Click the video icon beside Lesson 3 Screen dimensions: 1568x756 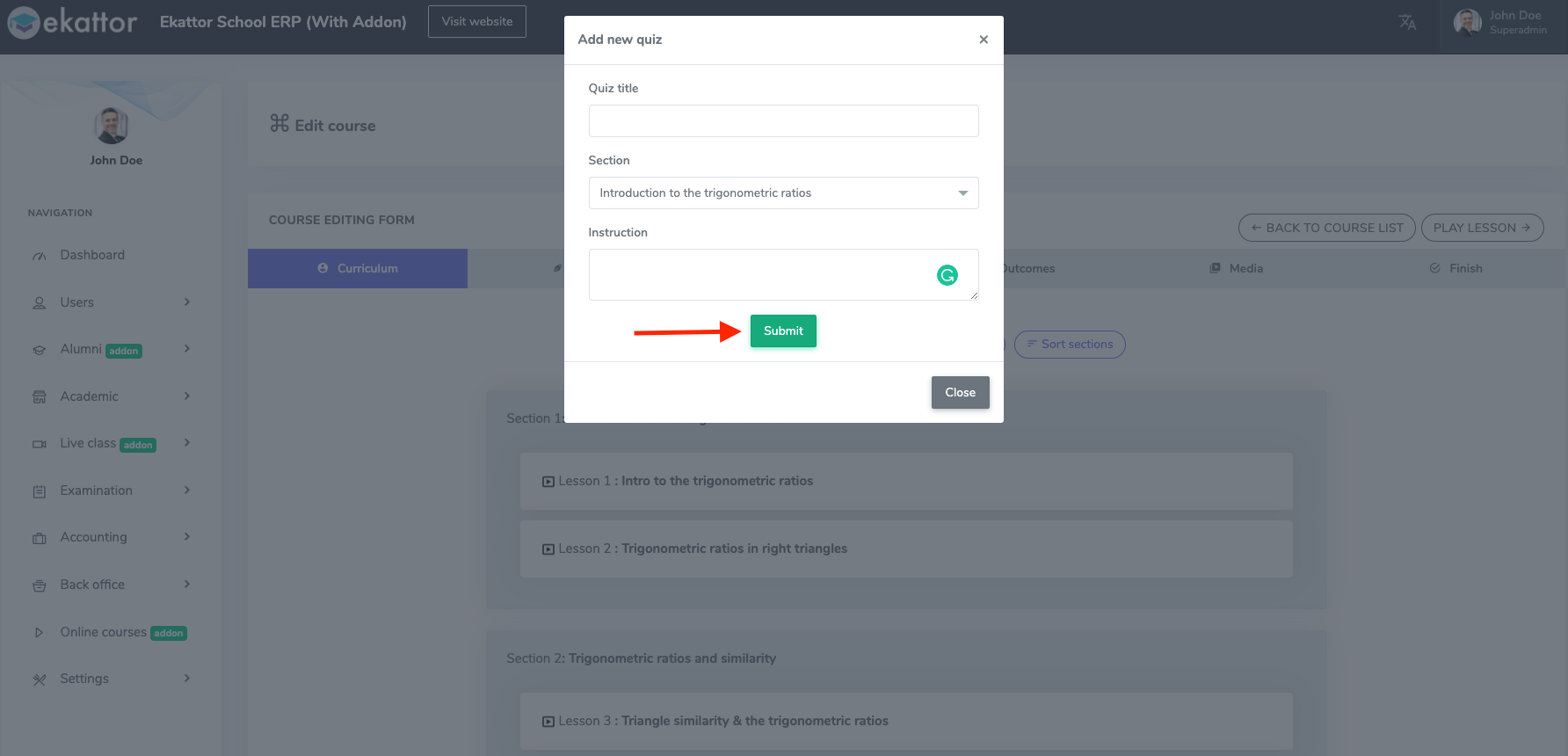548,722
